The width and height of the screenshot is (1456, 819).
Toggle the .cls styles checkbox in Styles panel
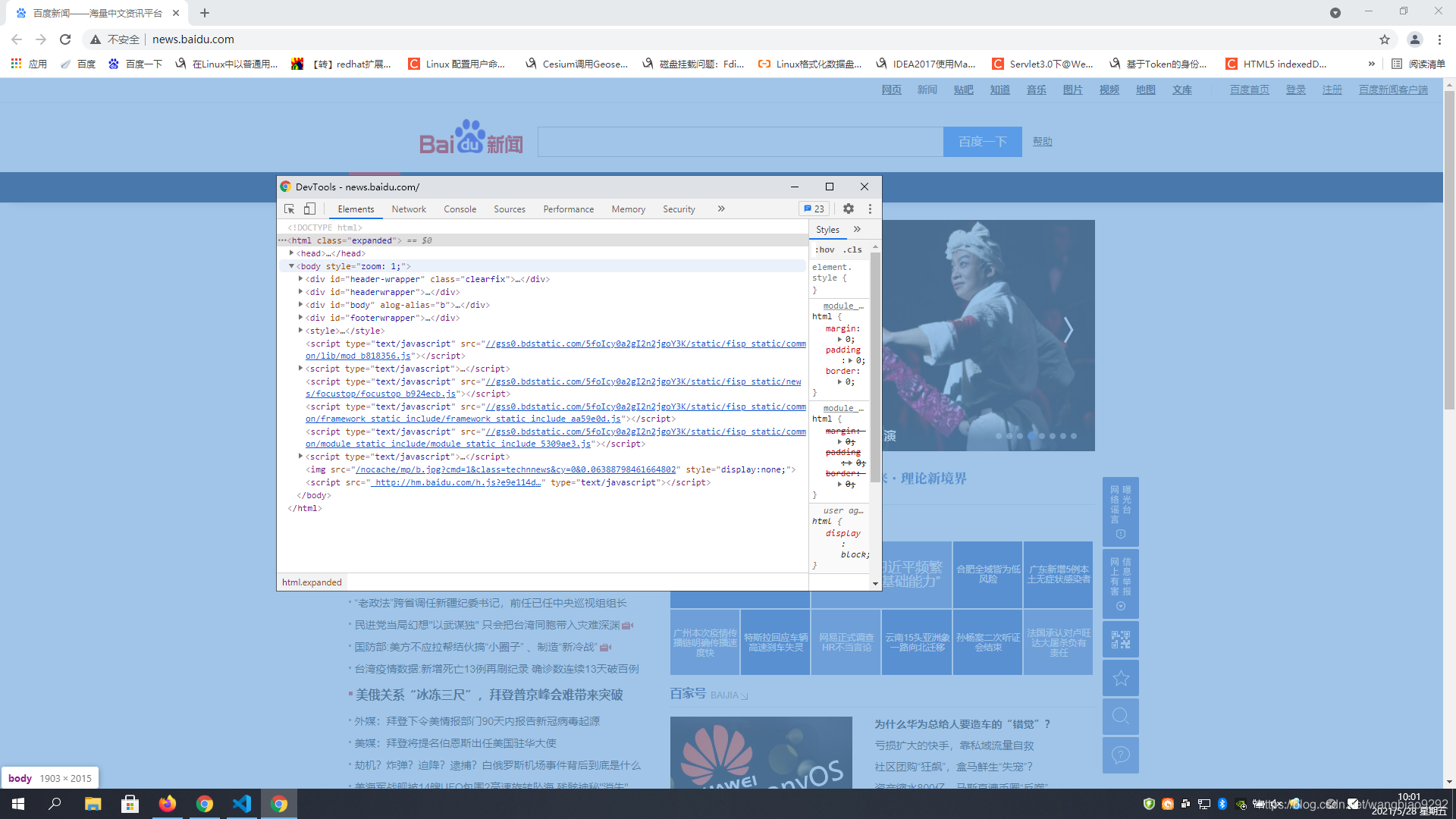click(x=849, y=249)
